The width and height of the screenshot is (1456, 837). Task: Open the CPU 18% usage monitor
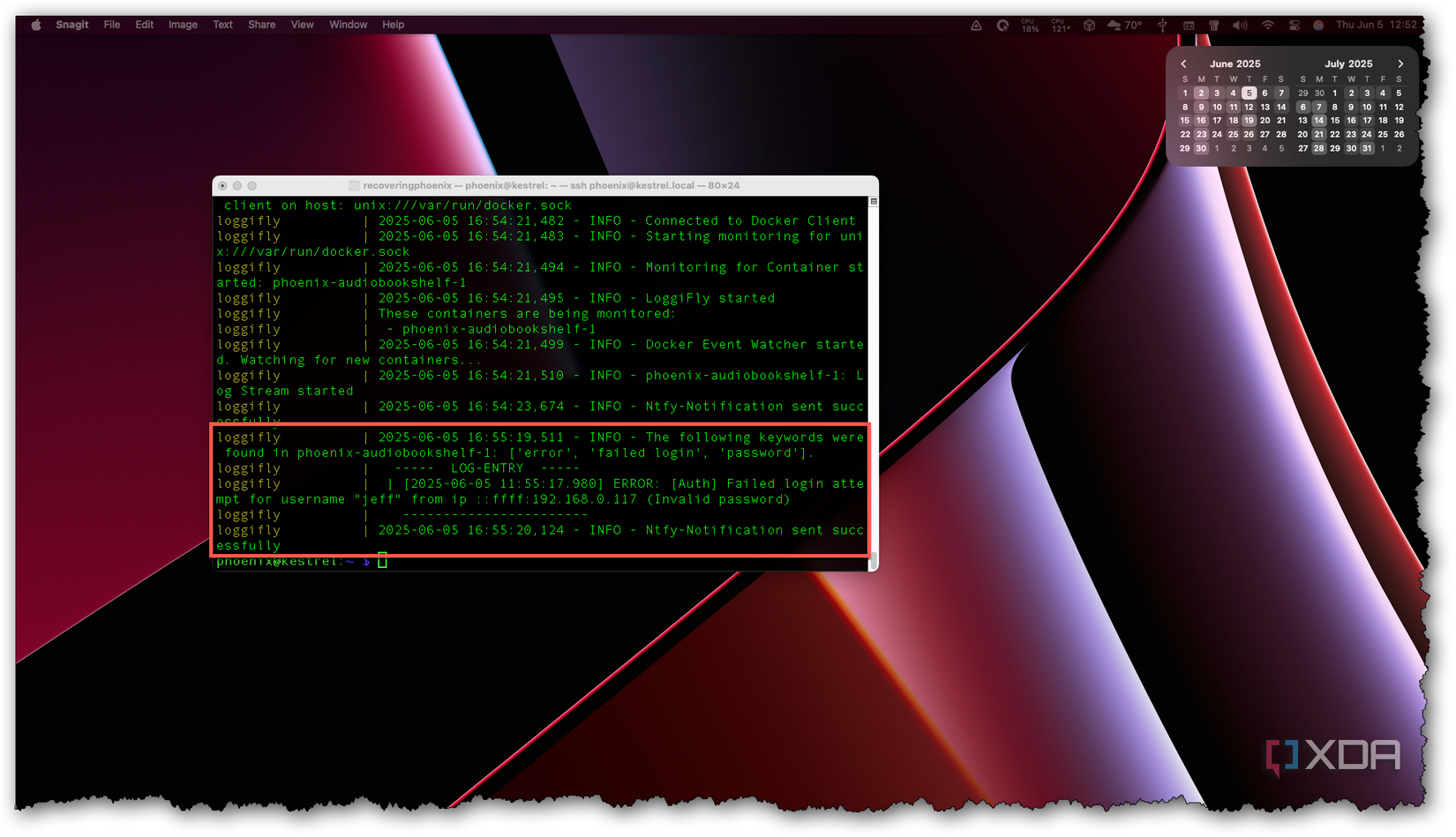point(1030,25)
